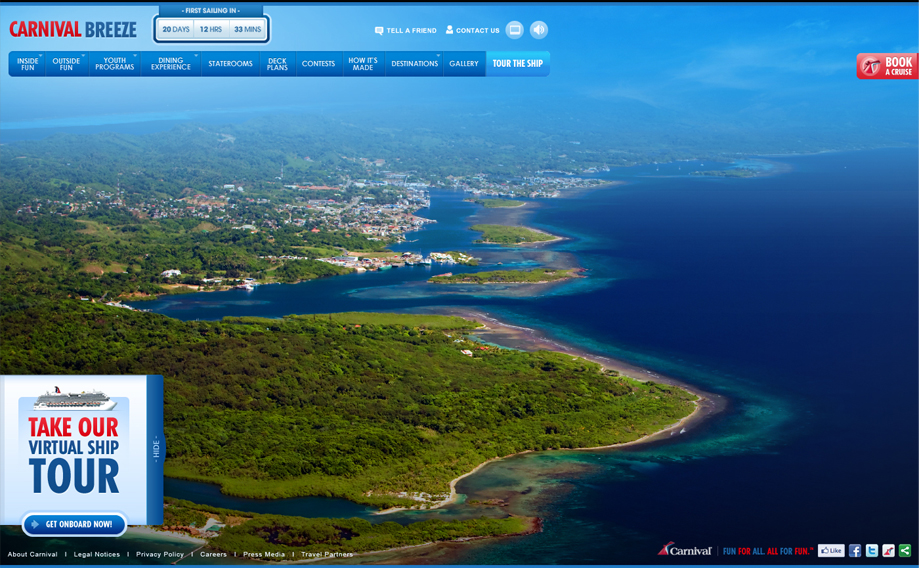Hide the Virtual Ship Tour panel
The height and width of the screenshot is (568, 919).
tap(156, 449)
